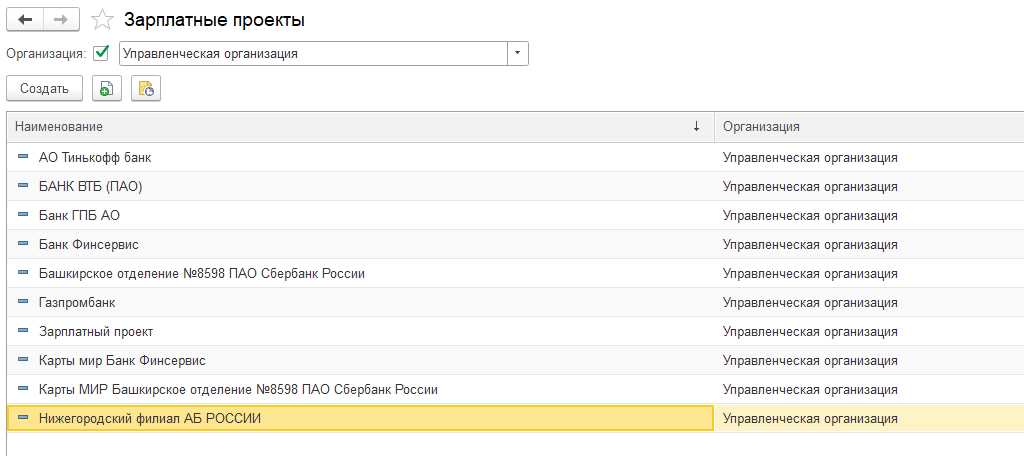
Task: Click the row icon for АО Тинькофф банк
Action: (23, 157)
